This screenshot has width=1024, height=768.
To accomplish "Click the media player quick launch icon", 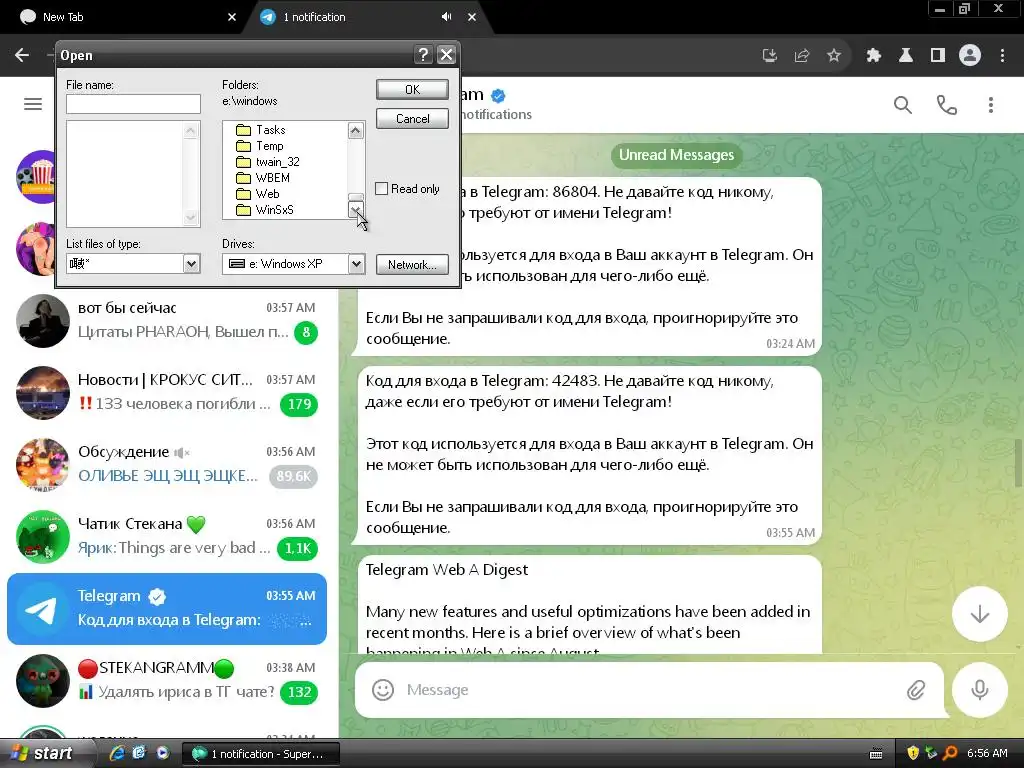I will (x=163, y=753).
